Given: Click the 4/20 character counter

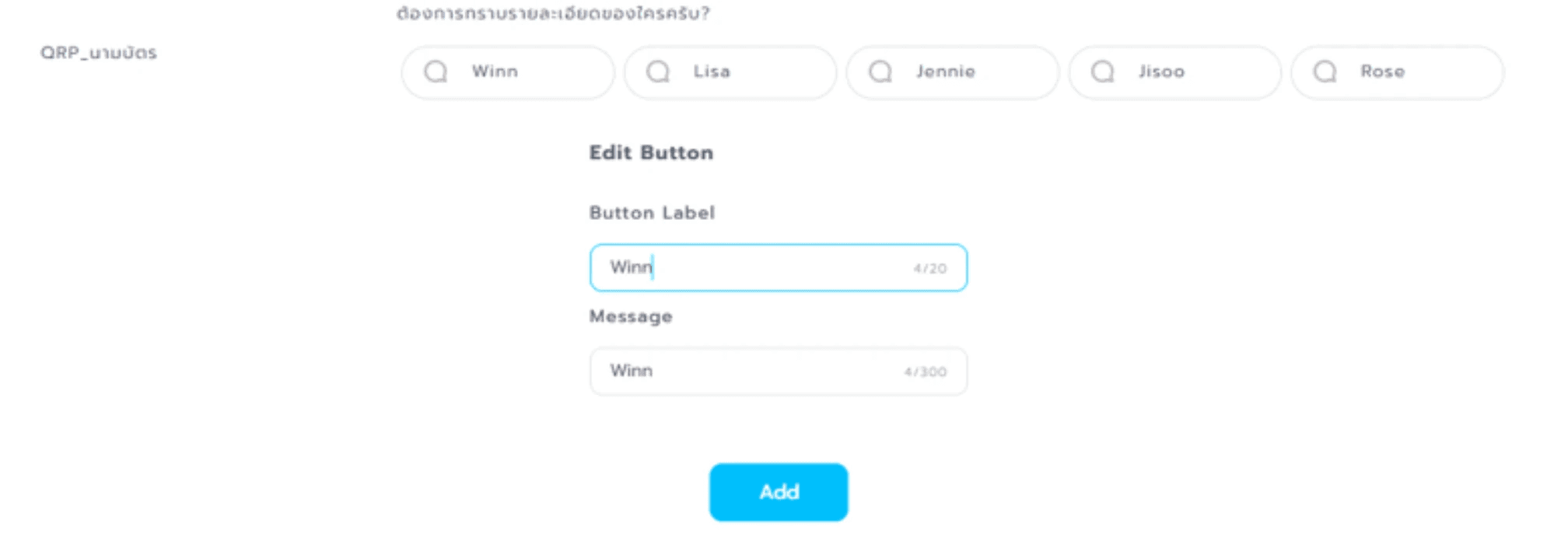Looking at the screenshot, I should click(x=930, y=269).
